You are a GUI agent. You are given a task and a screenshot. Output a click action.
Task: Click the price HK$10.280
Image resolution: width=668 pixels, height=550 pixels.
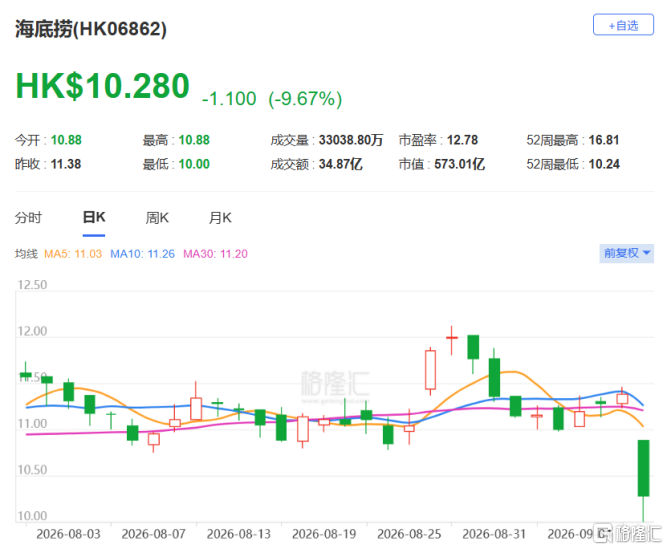[102, 86]
